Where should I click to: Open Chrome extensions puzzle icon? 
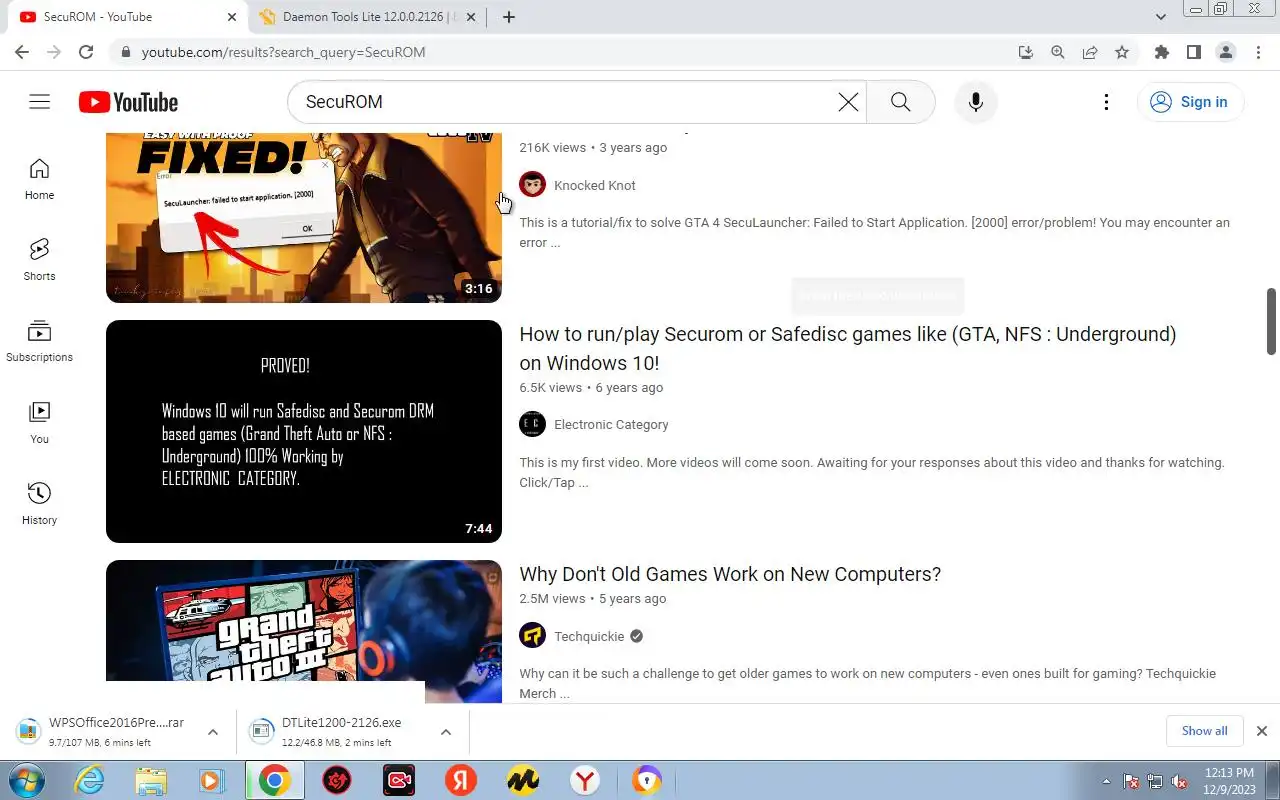1161,52
